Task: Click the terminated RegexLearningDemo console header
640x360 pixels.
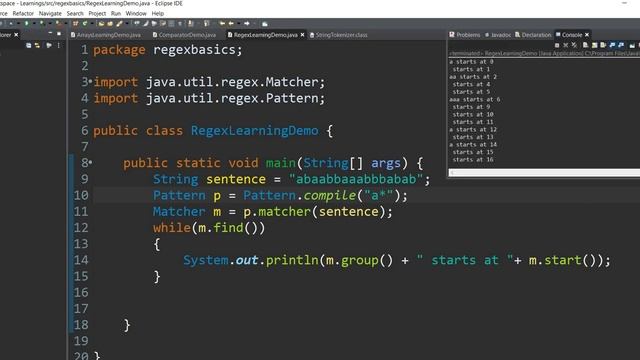Action: tap(544, 53)
